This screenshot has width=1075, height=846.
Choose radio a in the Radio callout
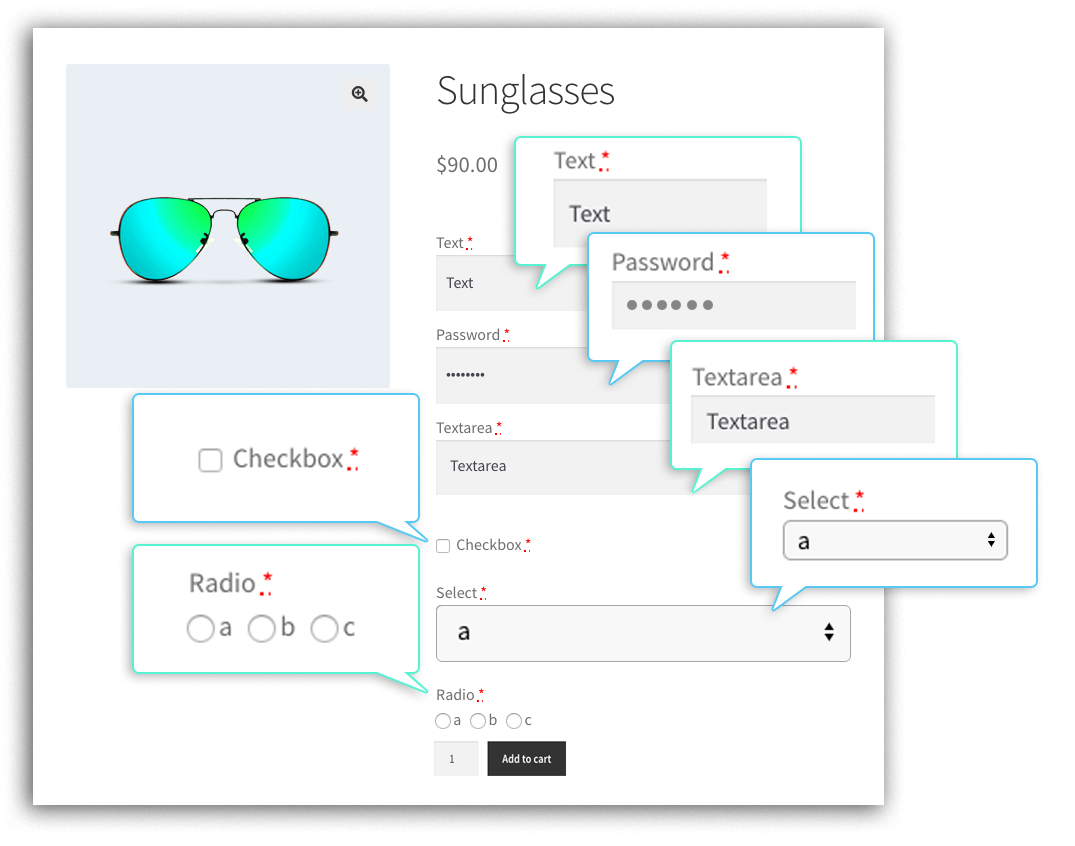tap(200, 628)
